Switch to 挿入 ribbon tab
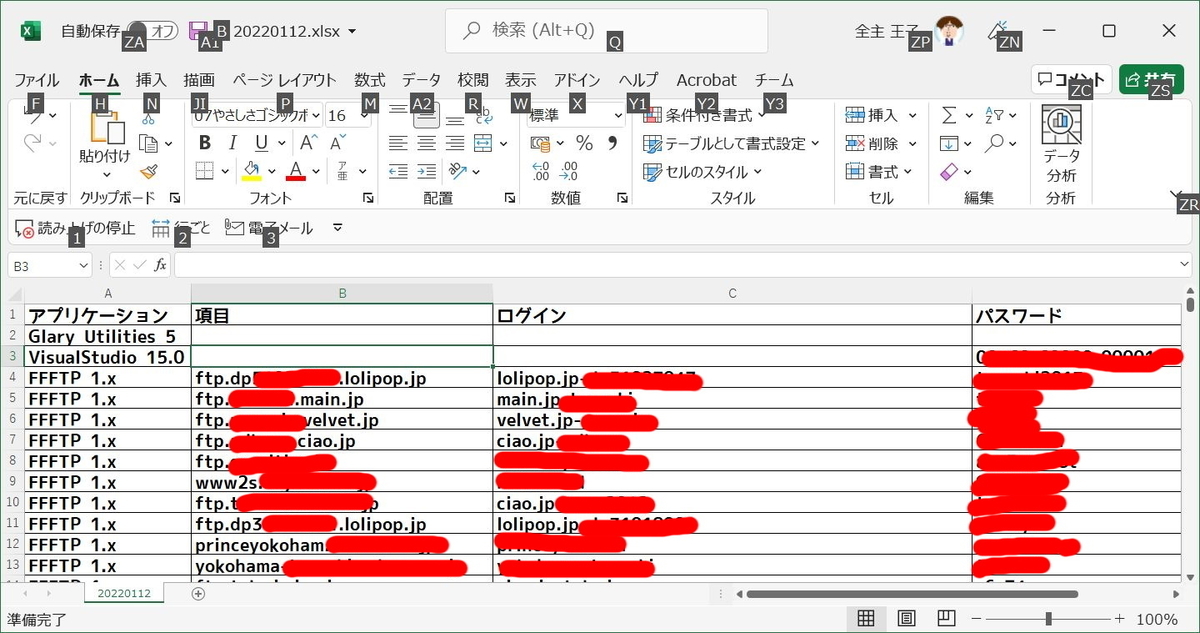Screen dimensions: 1200x633 (x=151, y=80)
